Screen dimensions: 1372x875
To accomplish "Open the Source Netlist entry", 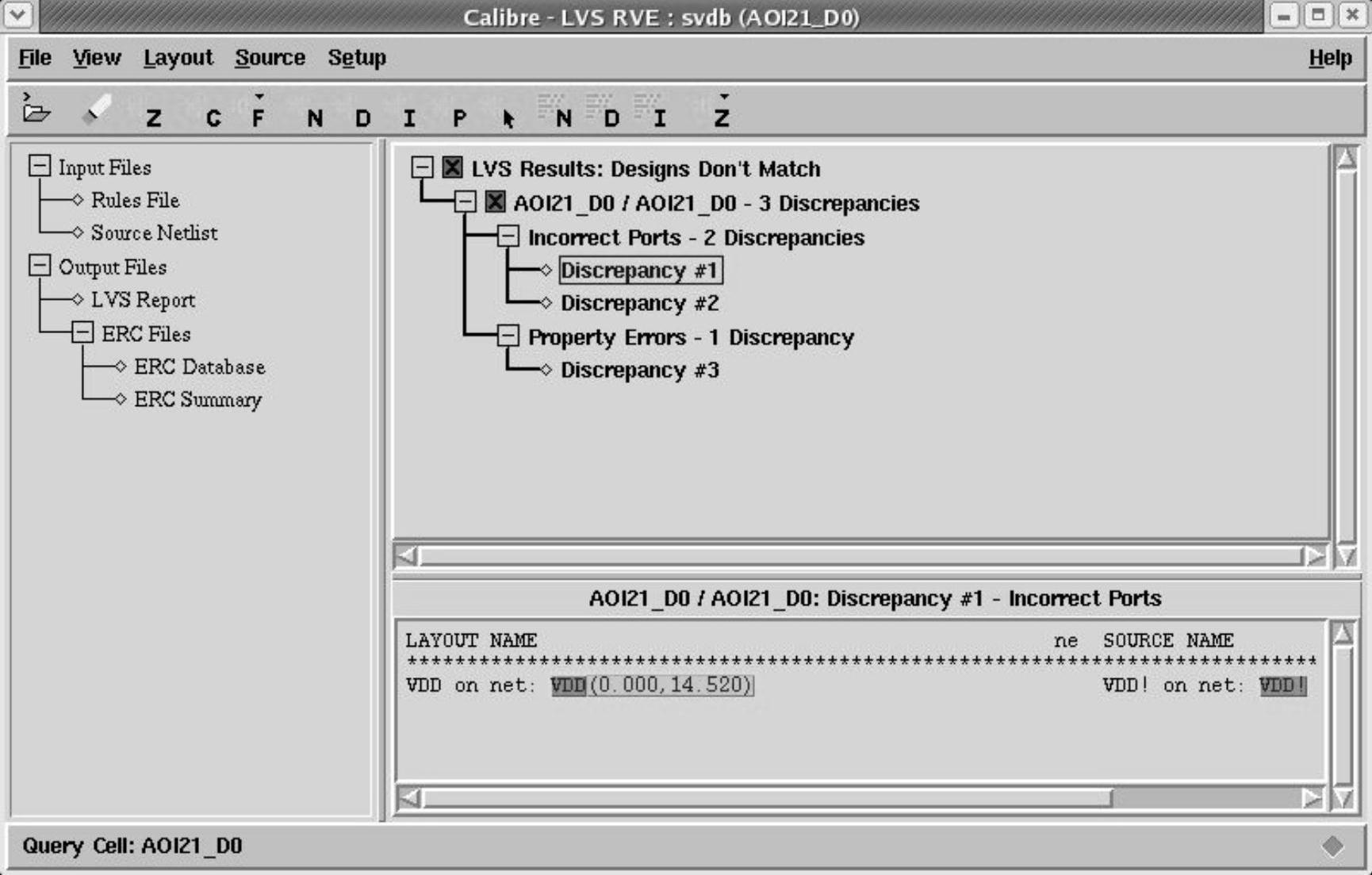I will click(x=154, y=232).
